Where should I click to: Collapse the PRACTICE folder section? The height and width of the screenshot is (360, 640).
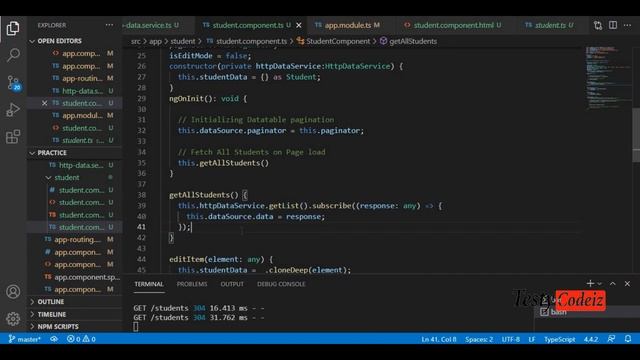52,153
